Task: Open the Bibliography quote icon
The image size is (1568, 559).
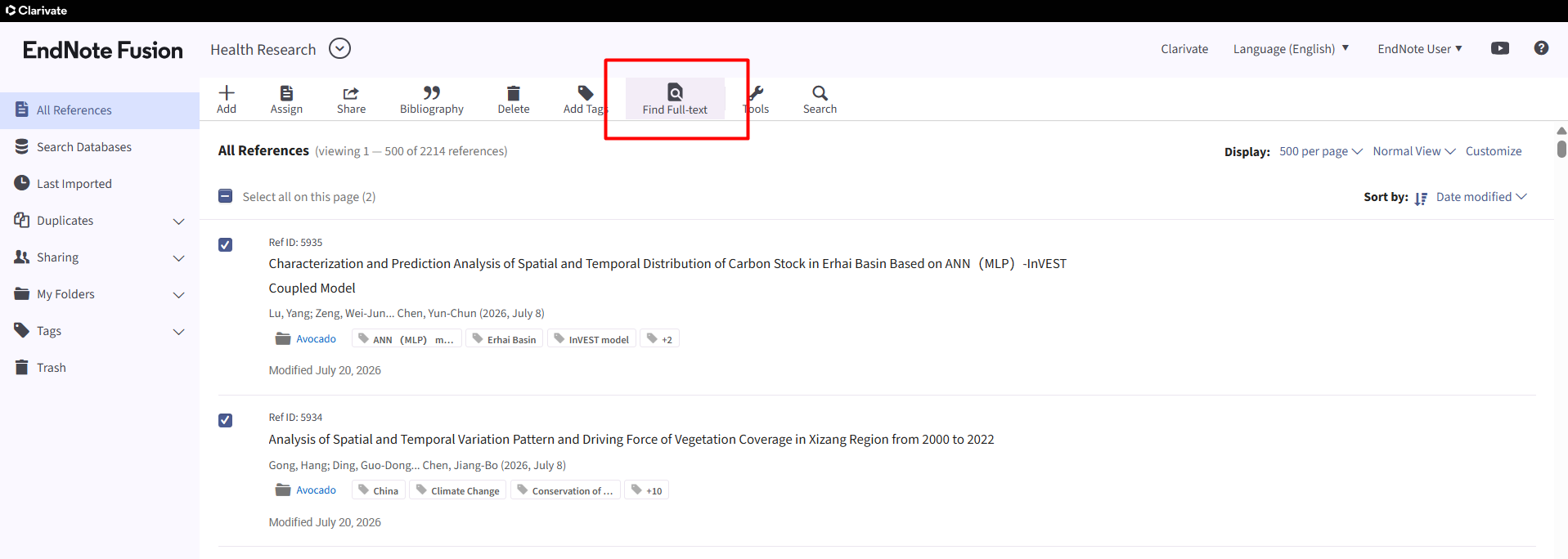Action: point(432,92)
